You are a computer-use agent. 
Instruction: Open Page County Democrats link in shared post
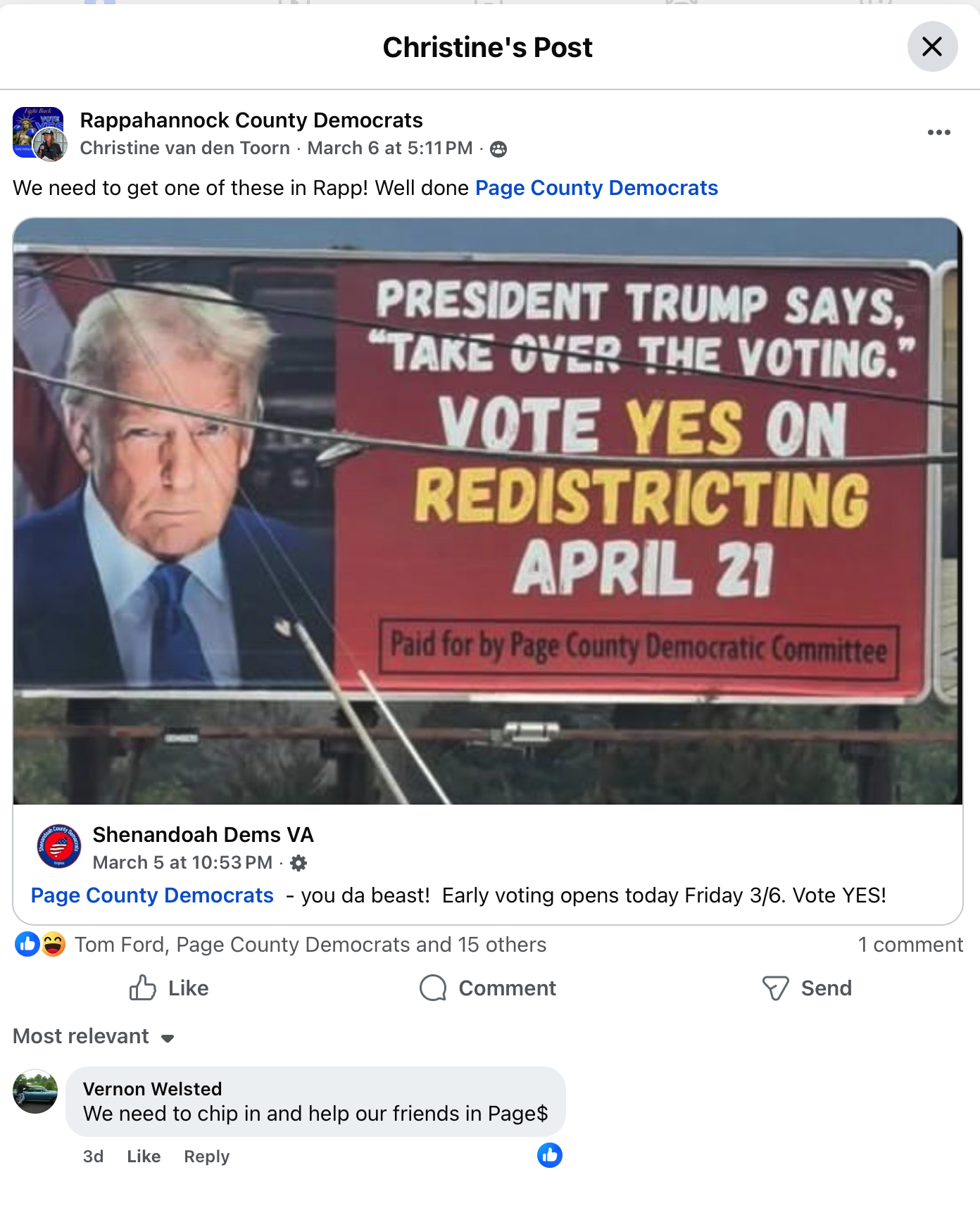[152, 895]
